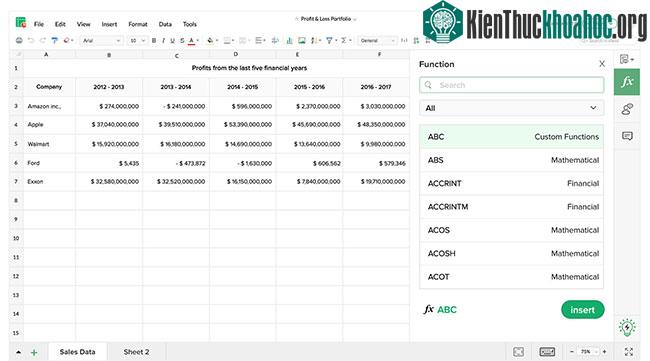Enter full screen mode
Viewport: 650px width, 361px height.
(628, 352)
